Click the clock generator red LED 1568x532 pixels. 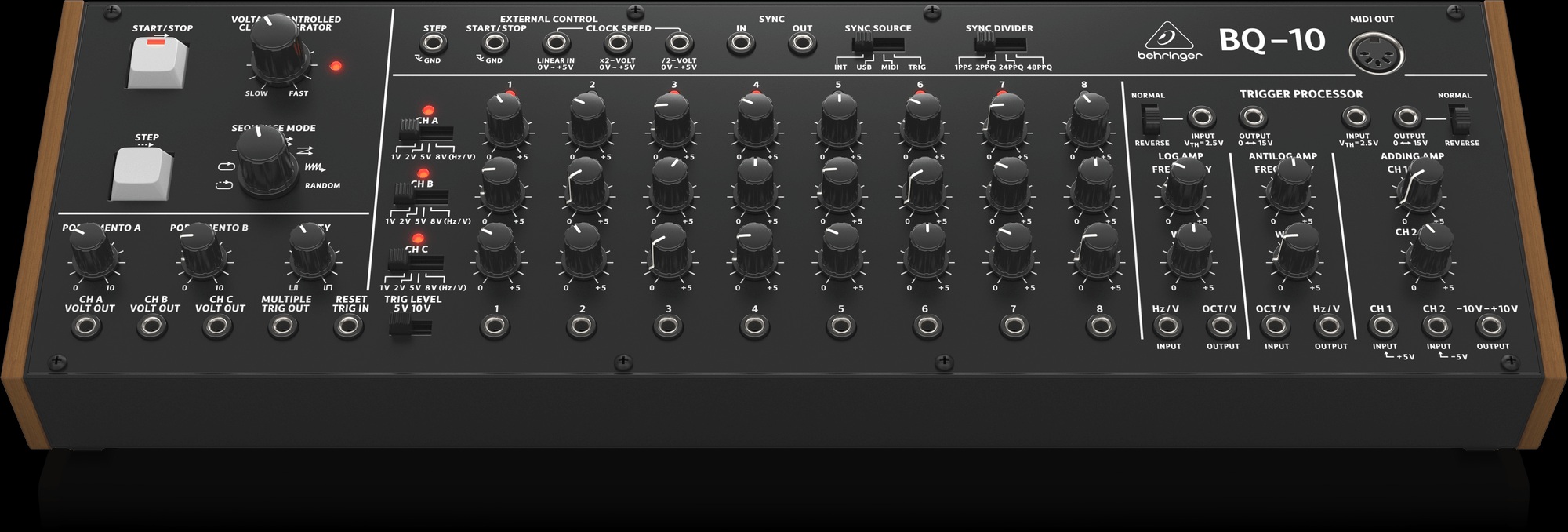tap(336, 66)
